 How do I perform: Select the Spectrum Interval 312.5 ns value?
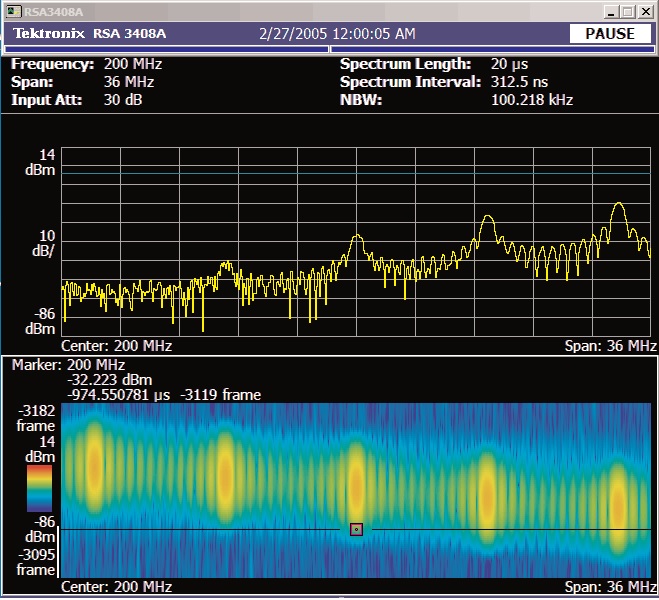[522, 82]
